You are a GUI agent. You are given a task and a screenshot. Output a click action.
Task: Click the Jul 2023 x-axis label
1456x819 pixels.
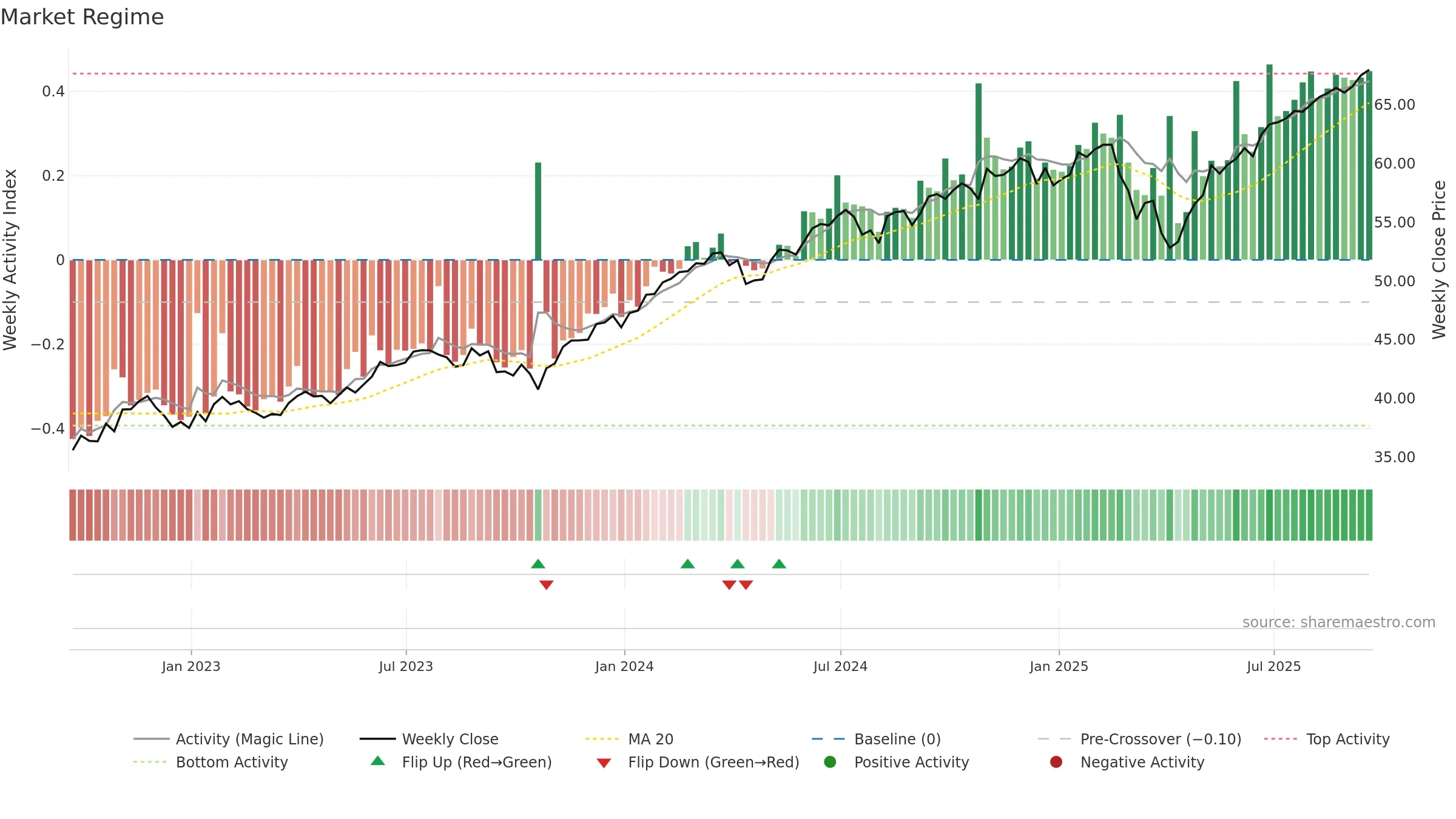tap(406, 666)
